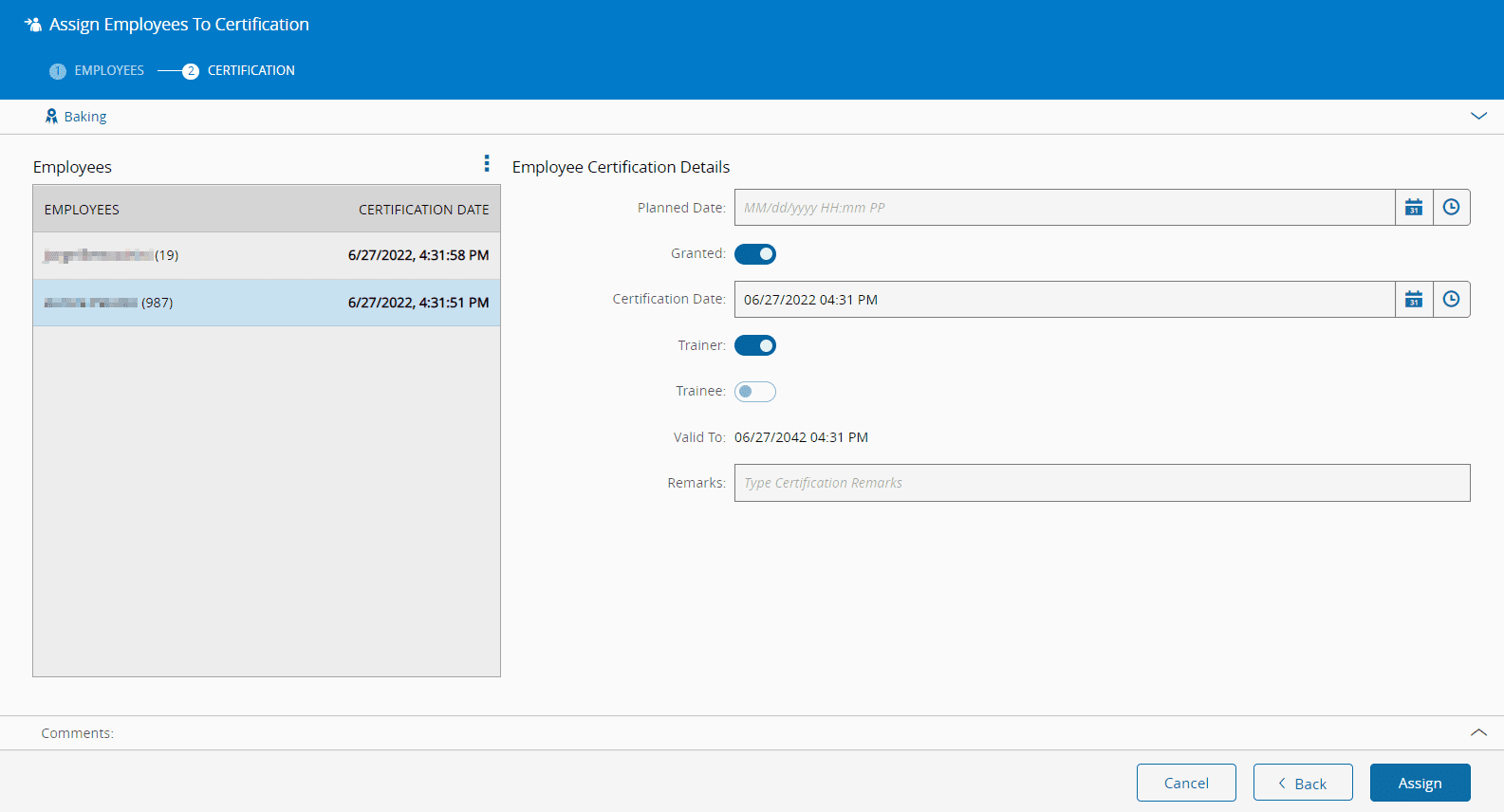1504x812 pixels.
Task: Collapse the Comments section chevron
Action: [x=1478, y=732]
